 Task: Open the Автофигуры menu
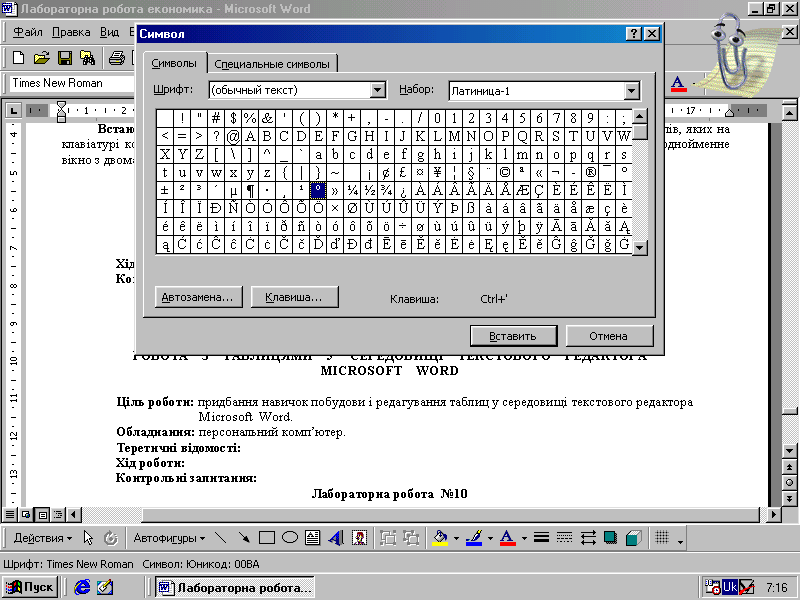tap(169, 538)
